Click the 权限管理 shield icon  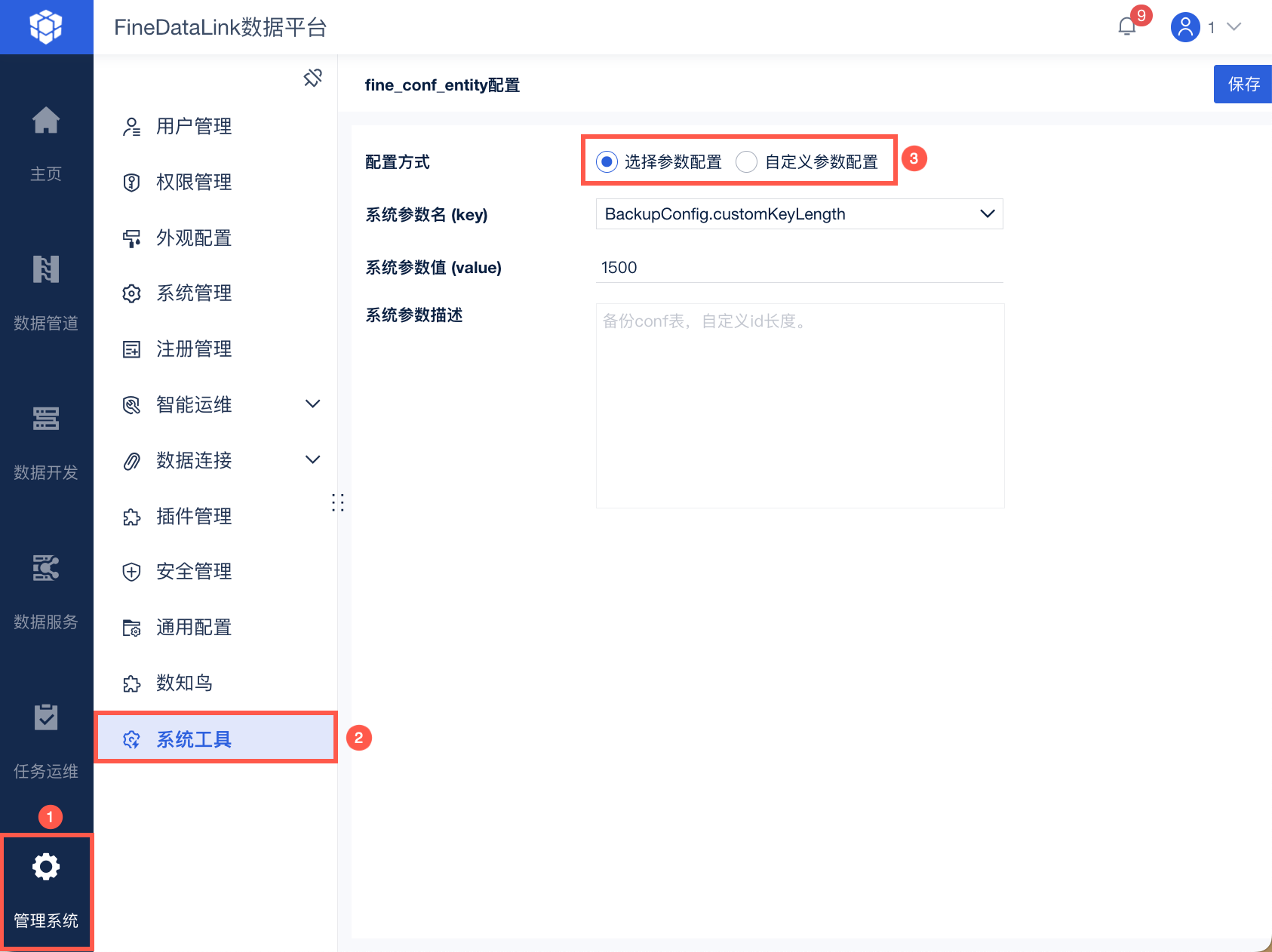pyautogui.click(x=132, y=183)
